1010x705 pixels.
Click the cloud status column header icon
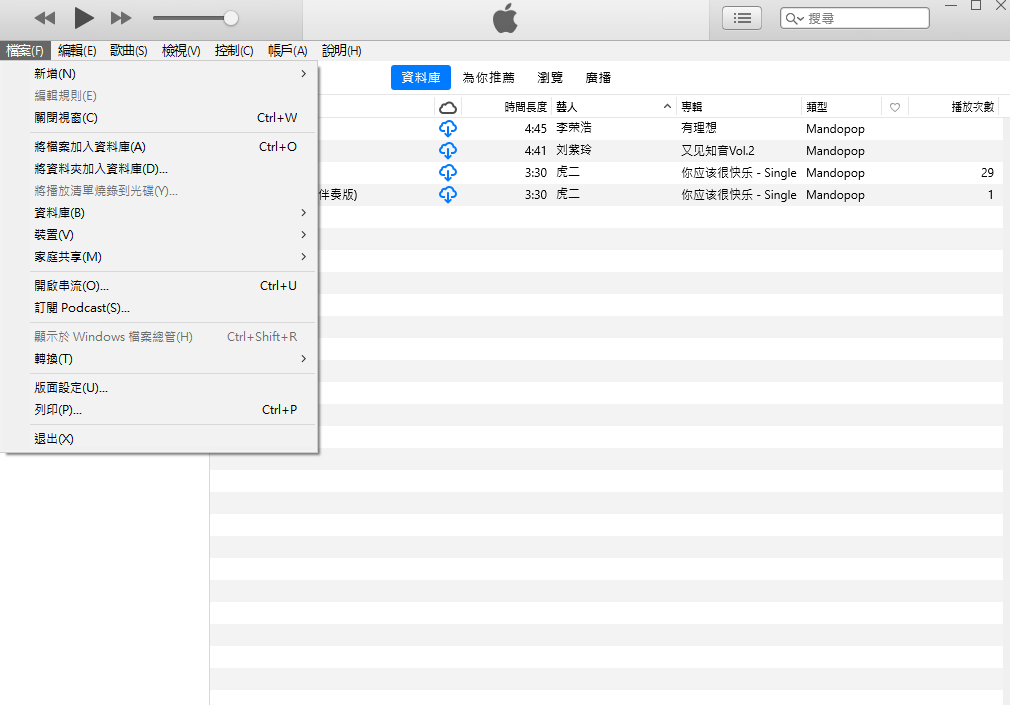point(448,107)
